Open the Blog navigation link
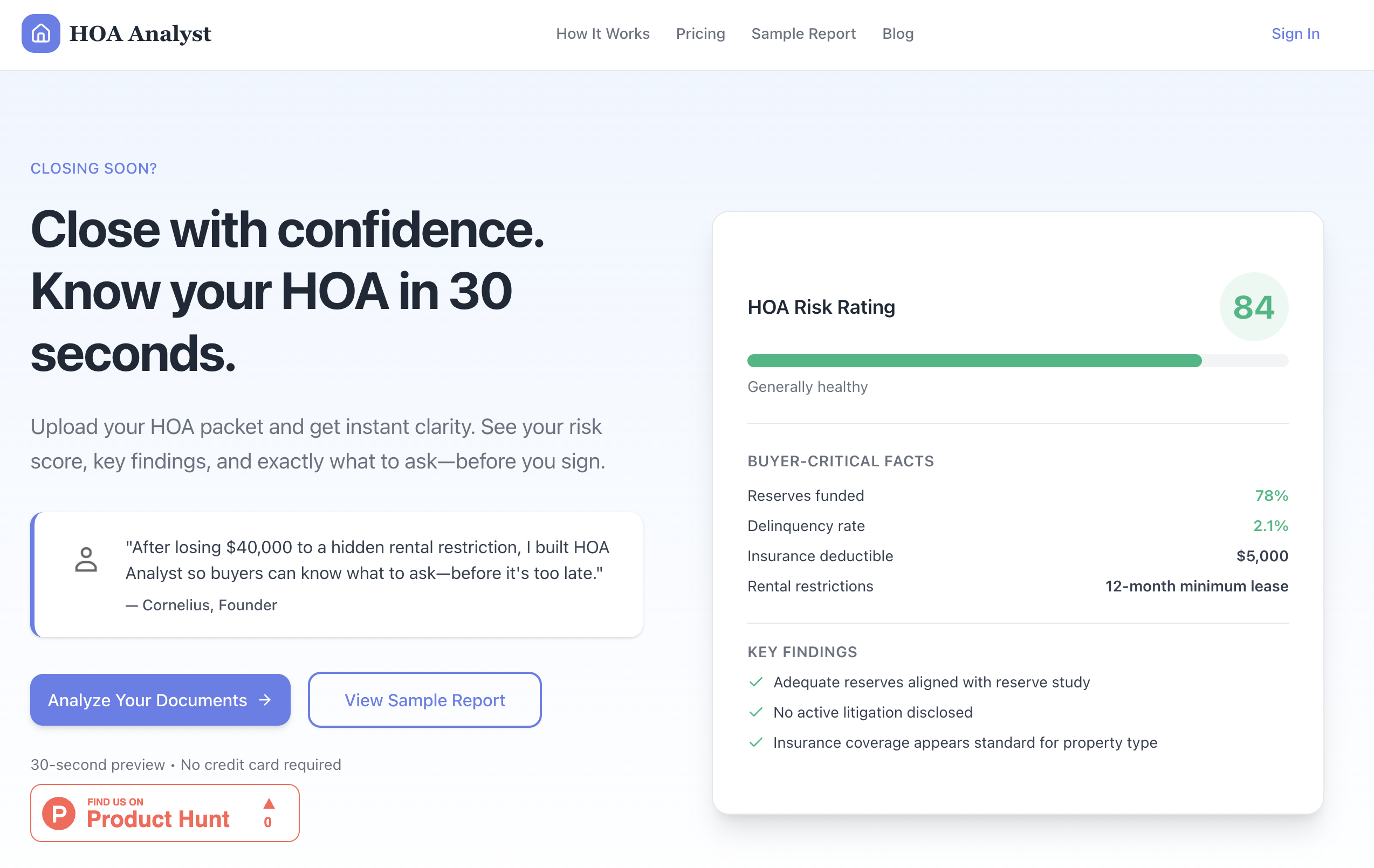 (x=897, y=33)
